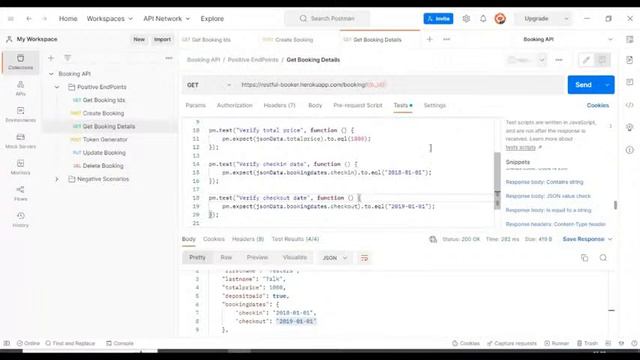Open the request more actions ellipsis
This screenshot has height=360, width=640.
tap(559, 60)
